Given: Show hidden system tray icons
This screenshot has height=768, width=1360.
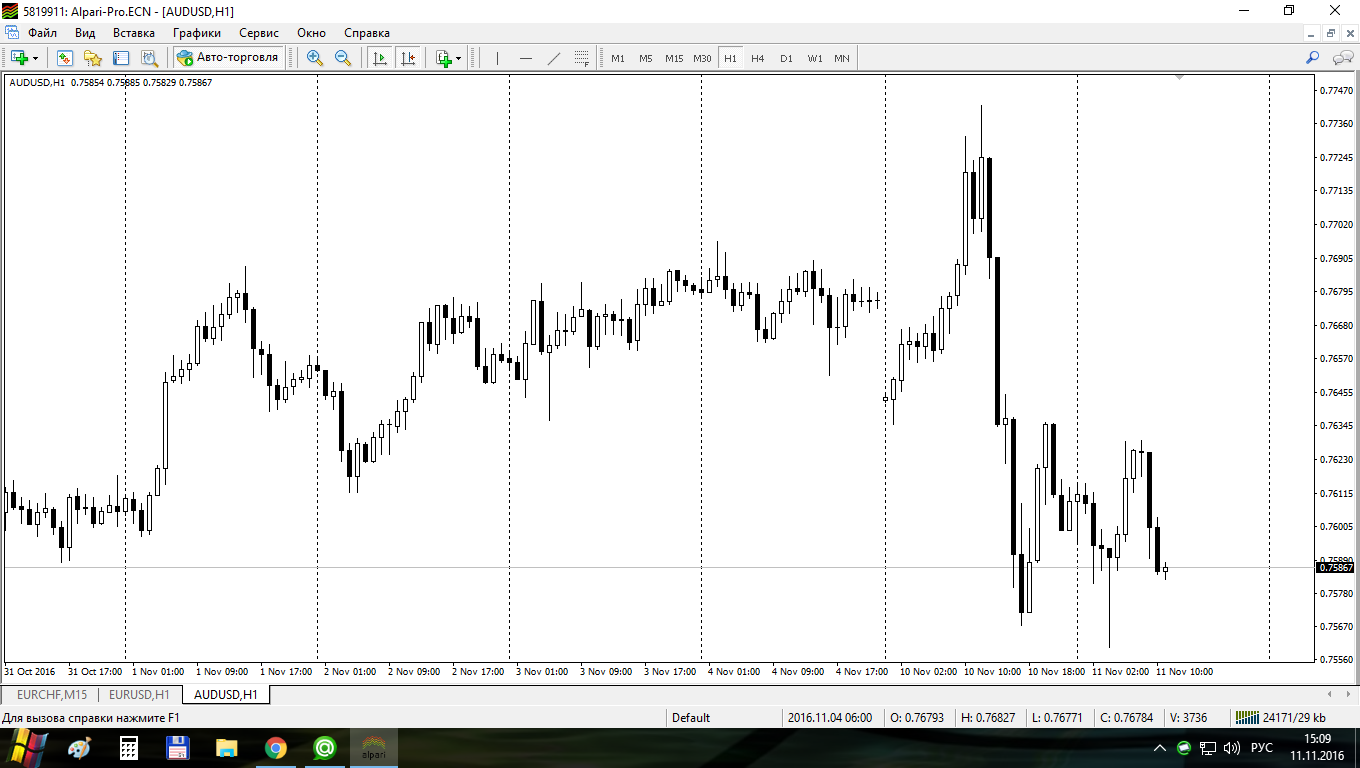Looking at the screenshot, I should 1160,747.
